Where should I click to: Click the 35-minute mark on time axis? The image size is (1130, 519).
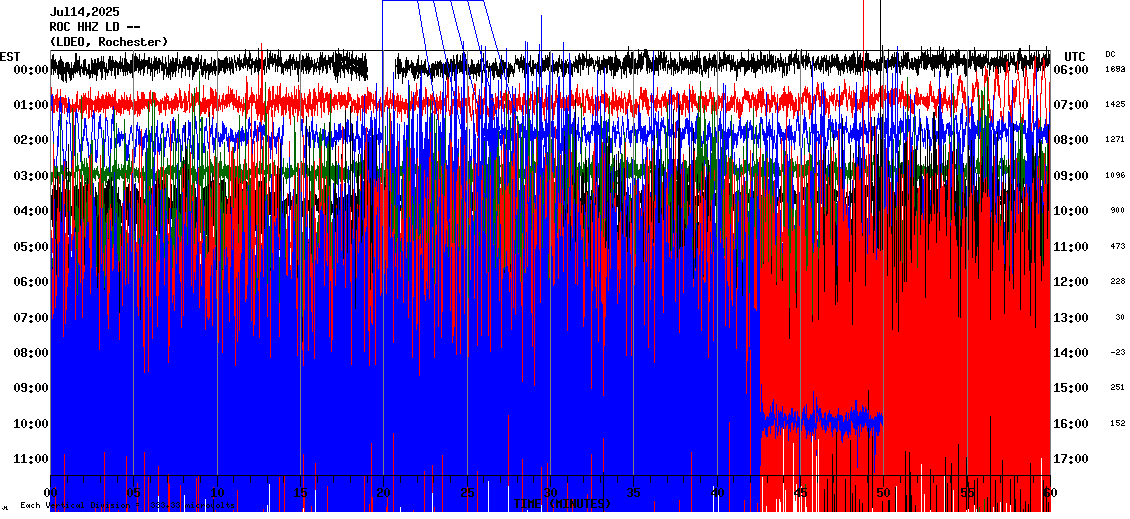coord(634,493)
